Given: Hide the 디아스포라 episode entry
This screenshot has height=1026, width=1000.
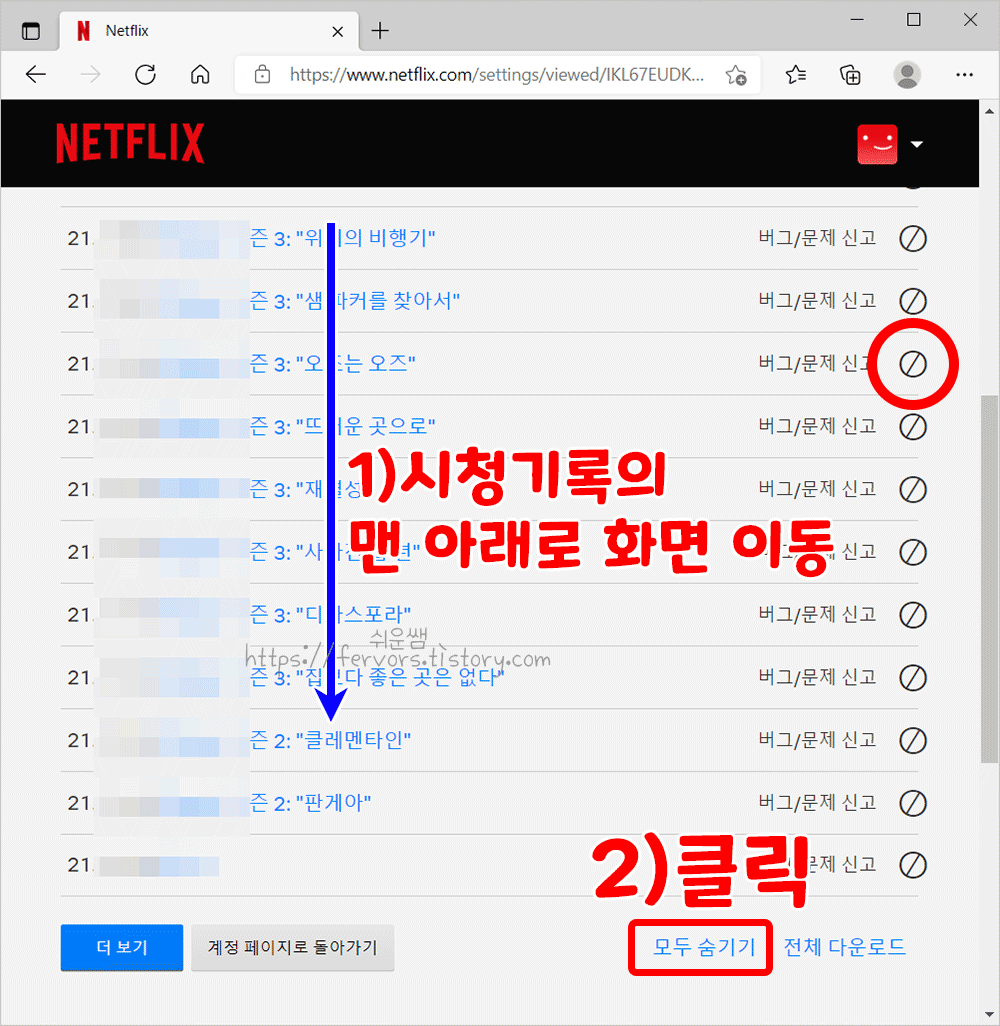Looking at the screenshot, I should (912, 615).
